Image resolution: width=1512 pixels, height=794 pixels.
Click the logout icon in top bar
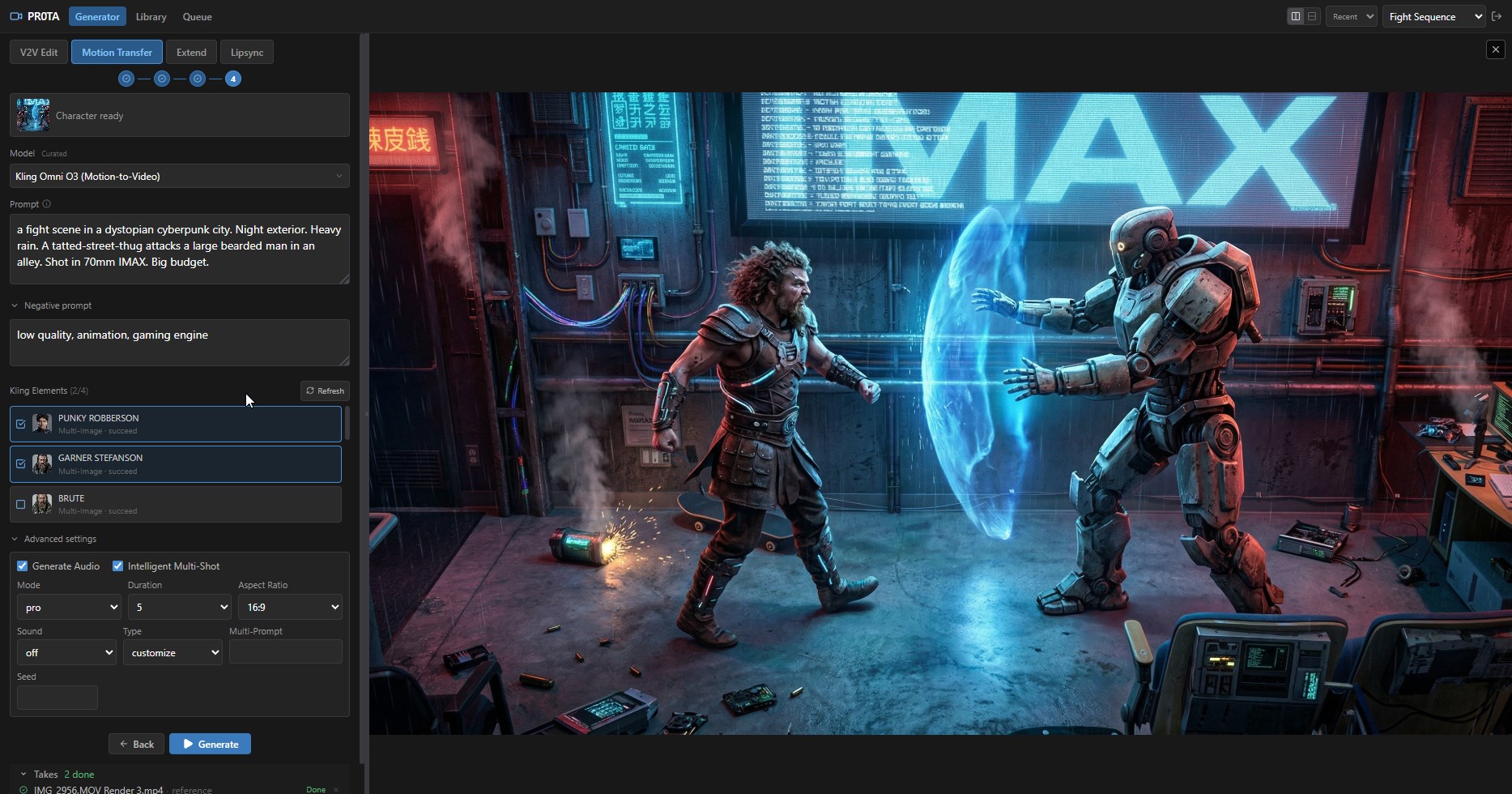pos(1497,16)
